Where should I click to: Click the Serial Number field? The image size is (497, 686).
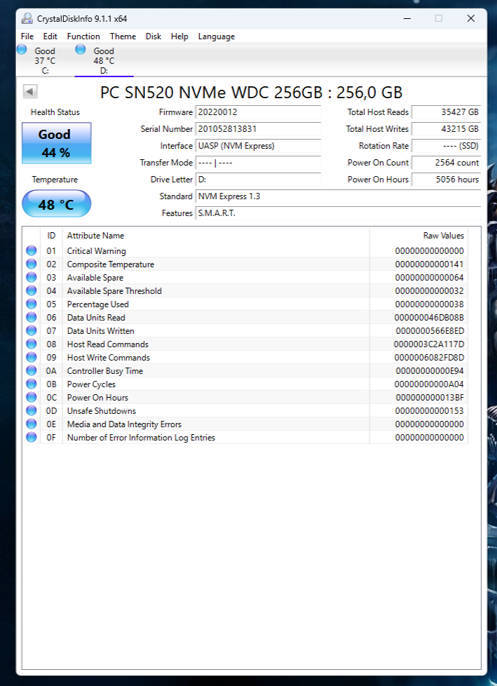coord(258,129)
